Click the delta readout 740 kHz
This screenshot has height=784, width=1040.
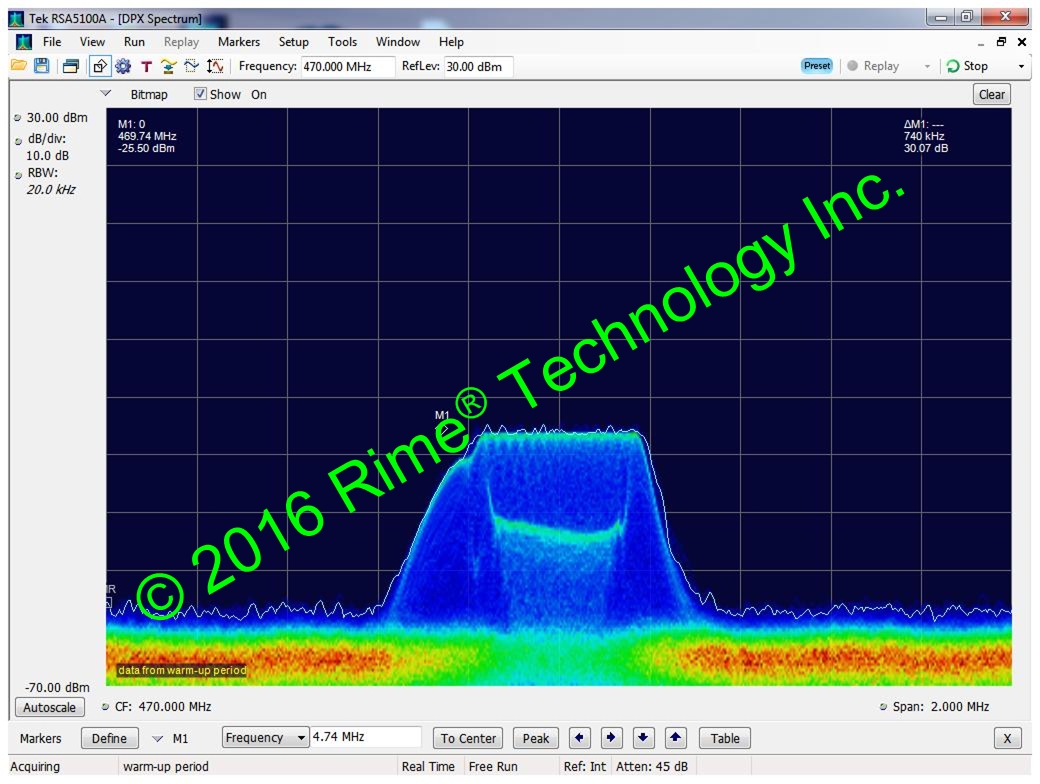924,136
